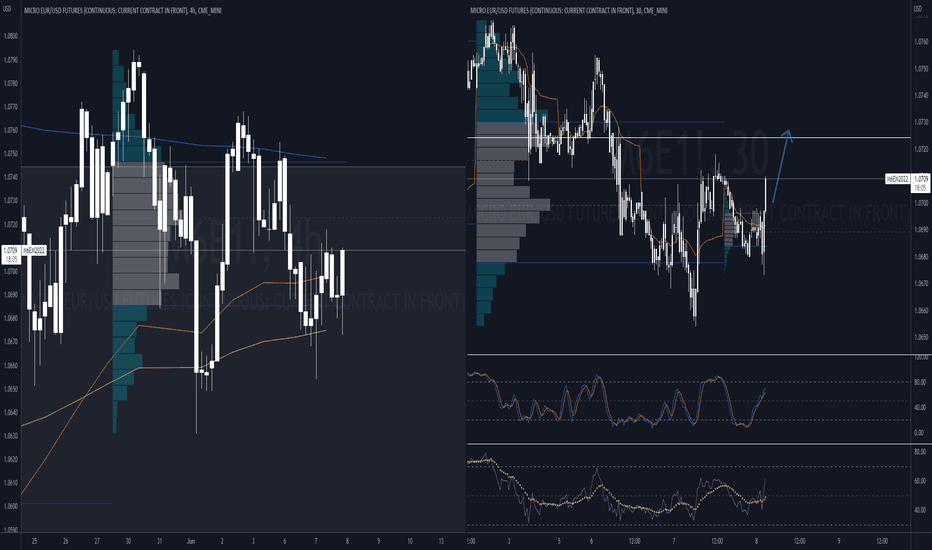Image resolution: width=932 pixels, height=550 pixels.
Task: Click the 1.0690 price label on 30-minute axis
Action: (921, 230)
